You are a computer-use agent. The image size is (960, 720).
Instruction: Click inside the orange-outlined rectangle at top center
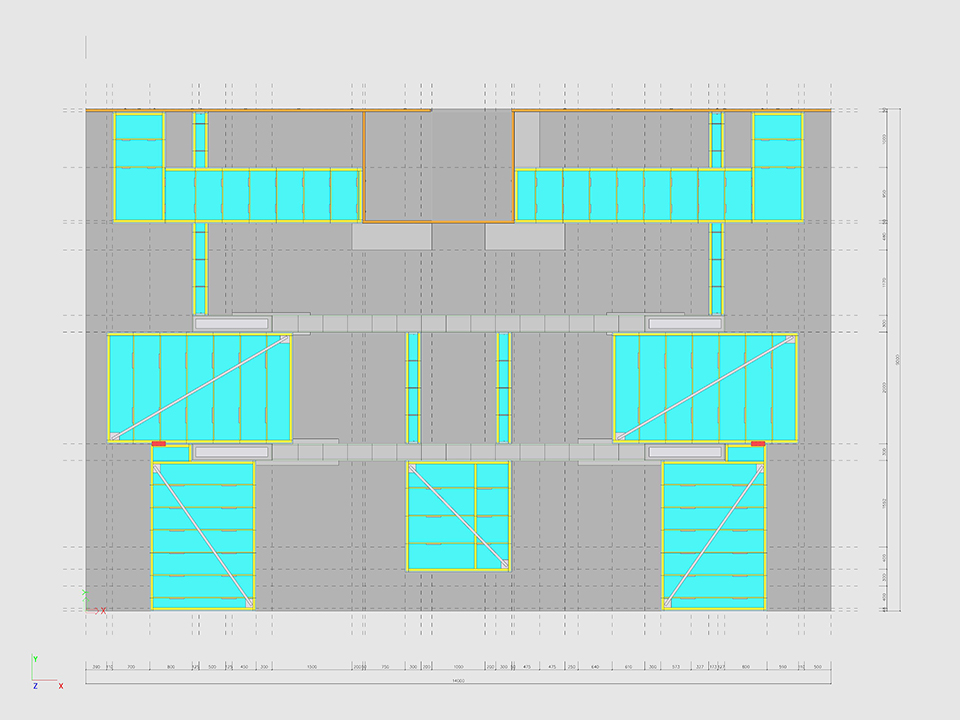click(x=438, y=165)
